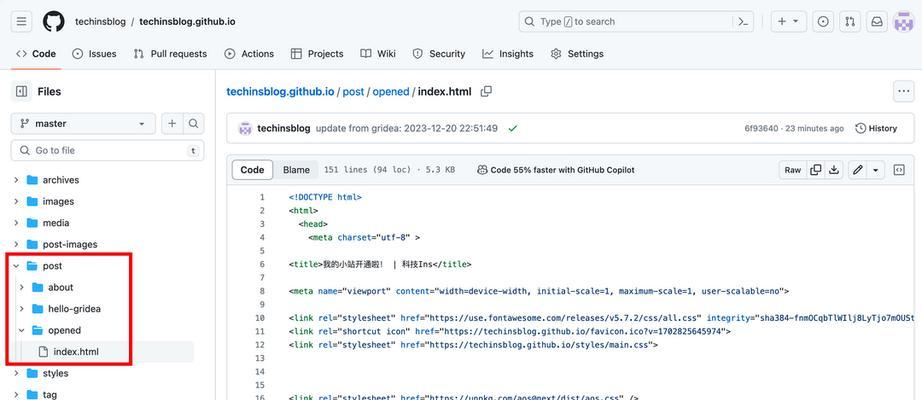922x400 pixels.
Task: Open the Insights tab
Action: [507, 54]
